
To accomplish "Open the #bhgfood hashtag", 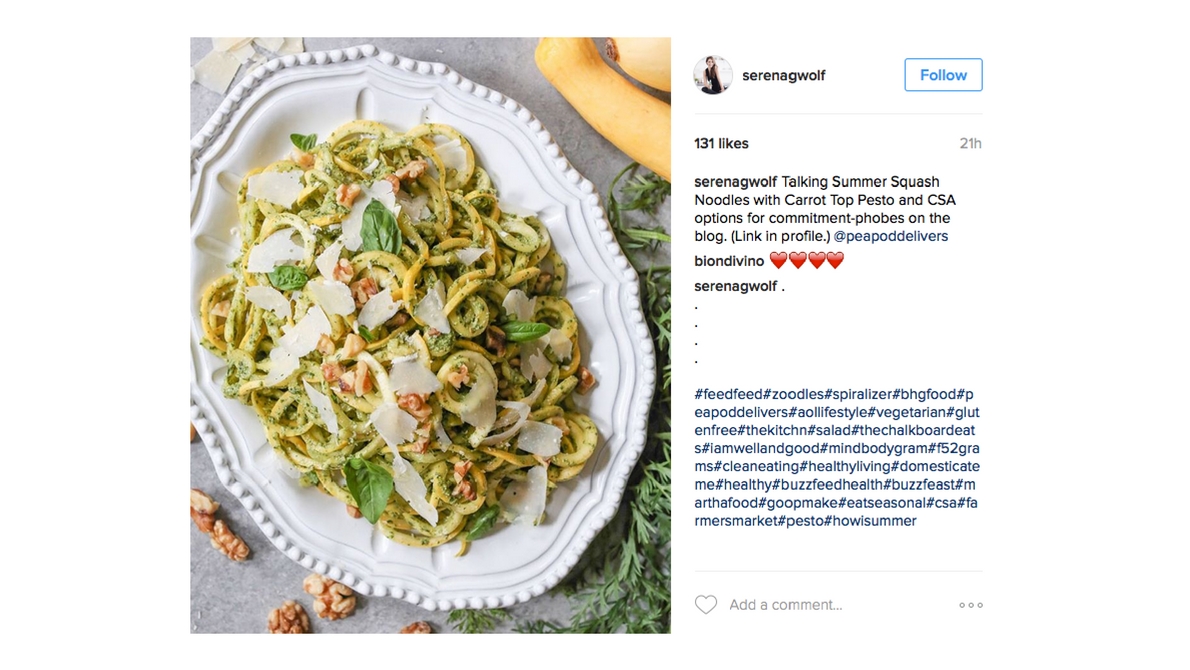I will click(924, 394).
